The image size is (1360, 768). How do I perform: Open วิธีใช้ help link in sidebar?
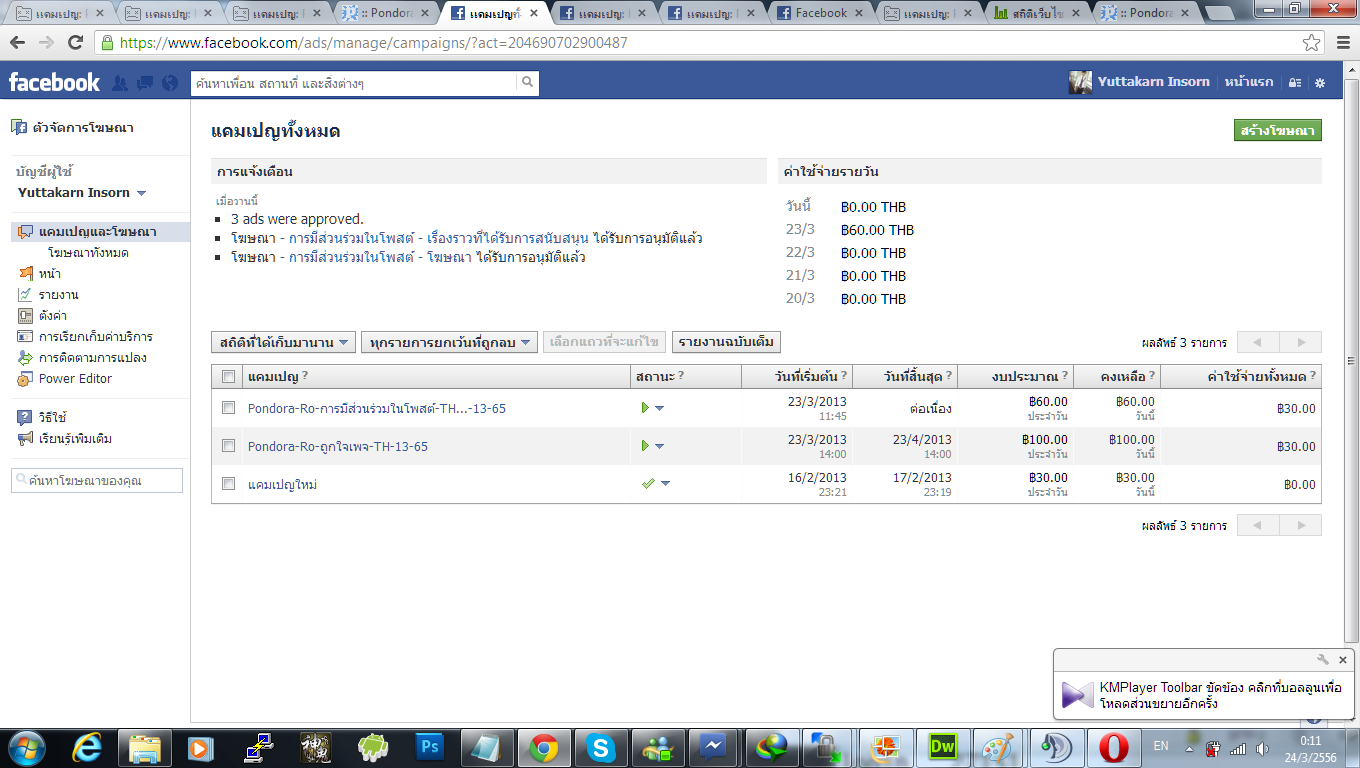52,417
